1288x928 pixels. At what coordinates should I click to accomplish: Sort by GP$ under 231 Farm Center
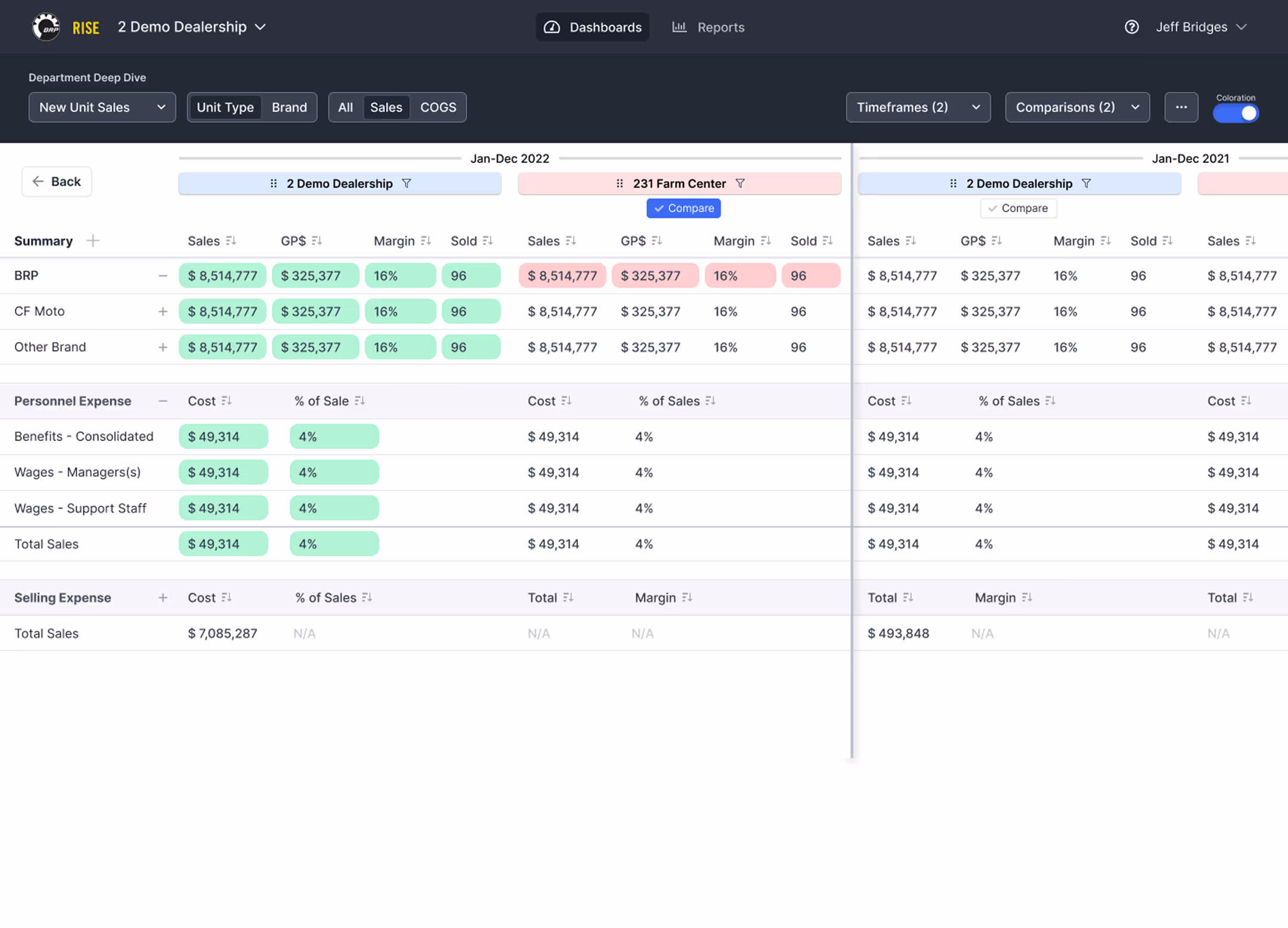[x=657, y=241]
